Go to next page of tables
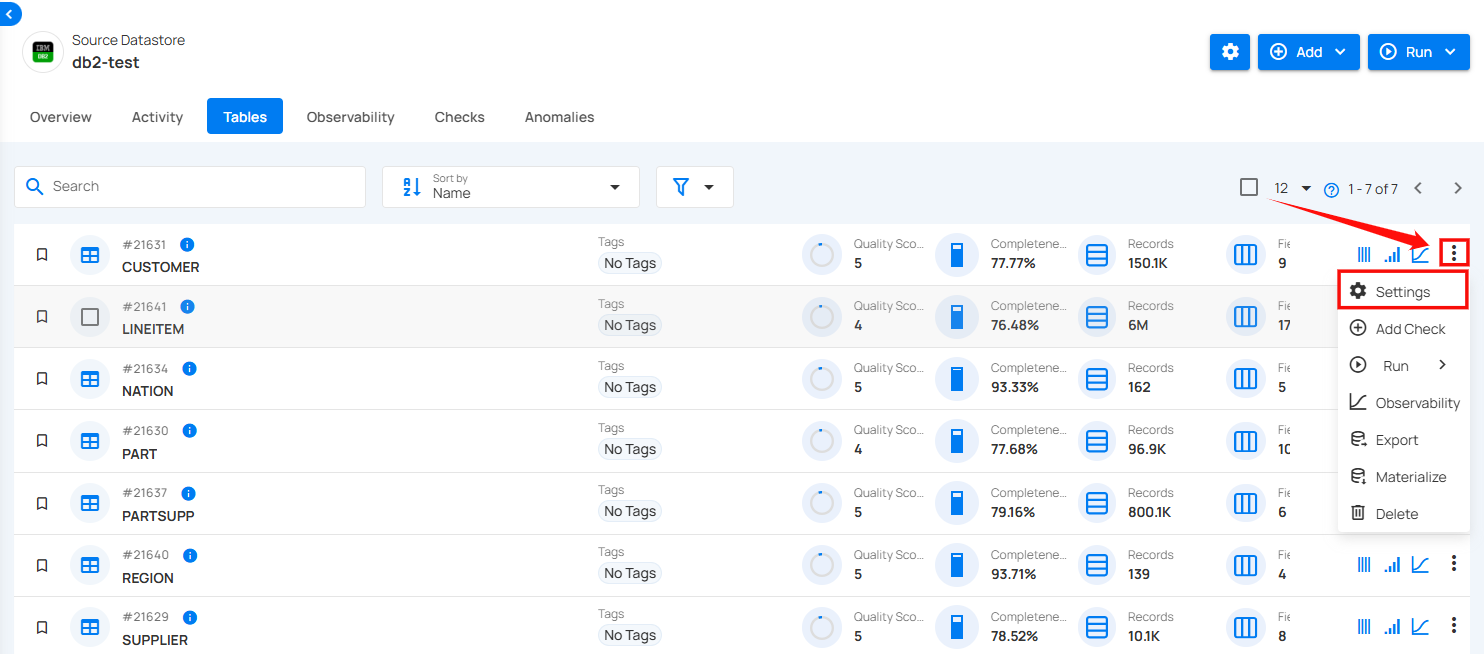 (x=1457, y=188)
